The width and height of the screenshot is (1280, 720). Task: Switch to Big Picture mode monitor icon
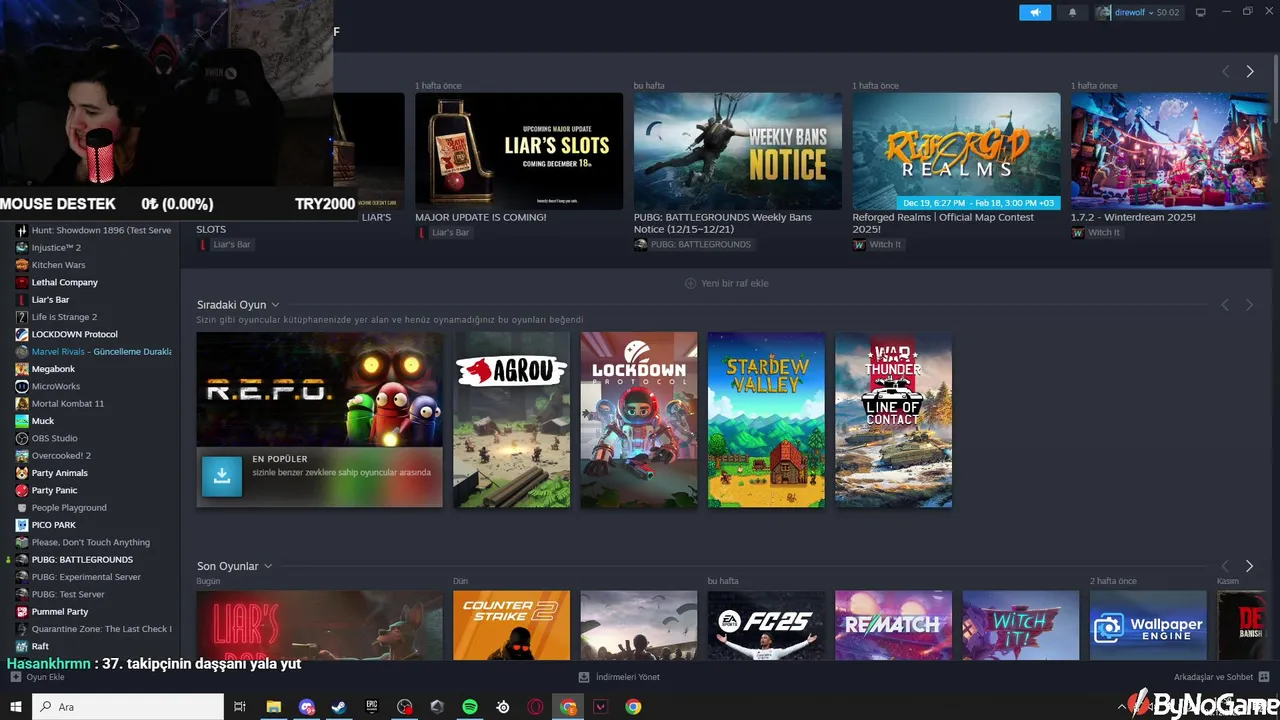pos(1201,12)
